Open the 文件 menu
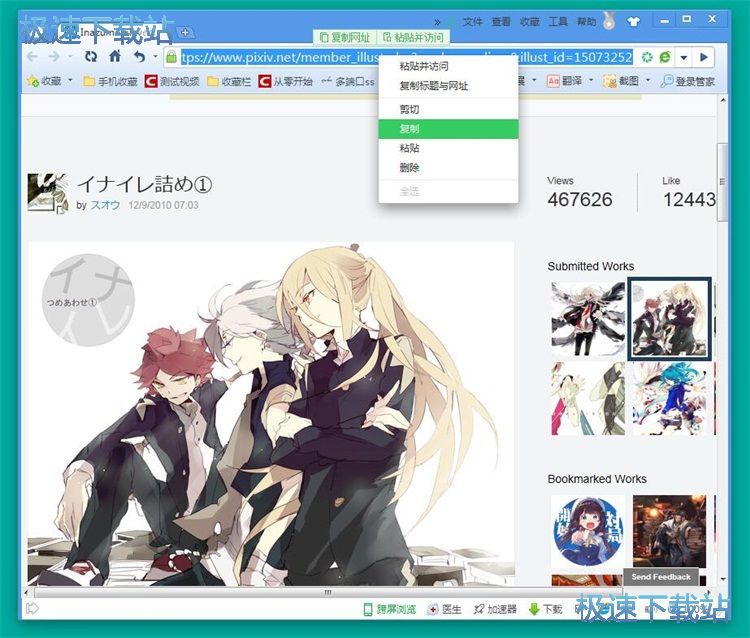750x638 pixels. pyautogui.click(x=473, y=22)
